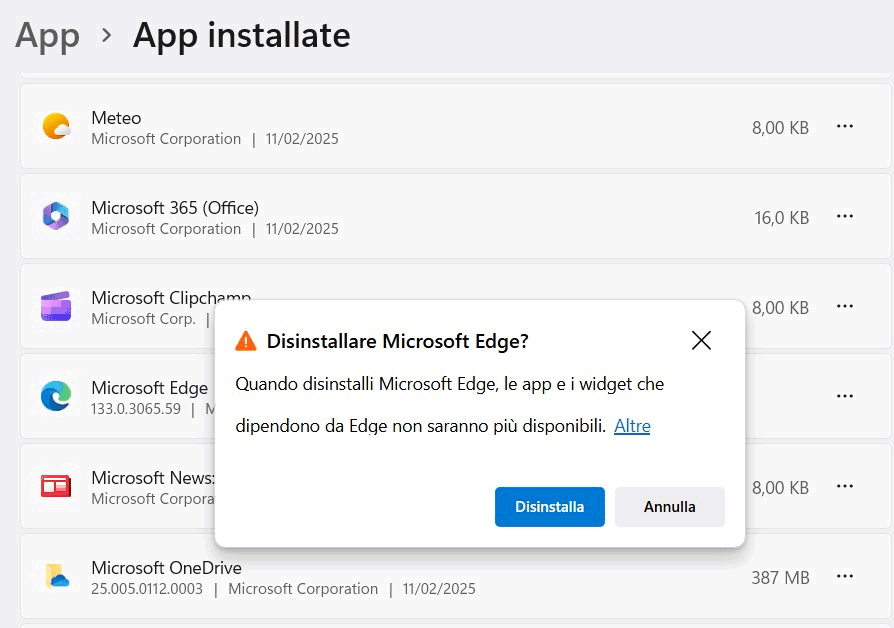Click the Microsoft 365 (Office) icon
Image resolution: width=894 pixels, height=628 pixels.
56,217
